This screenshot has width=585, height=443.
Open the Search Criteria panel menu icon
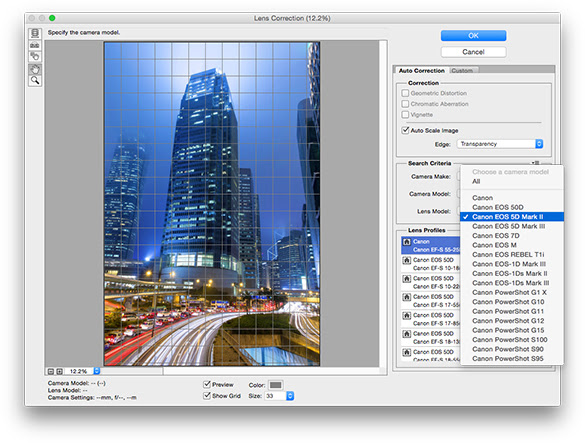[x=536, y=163]
